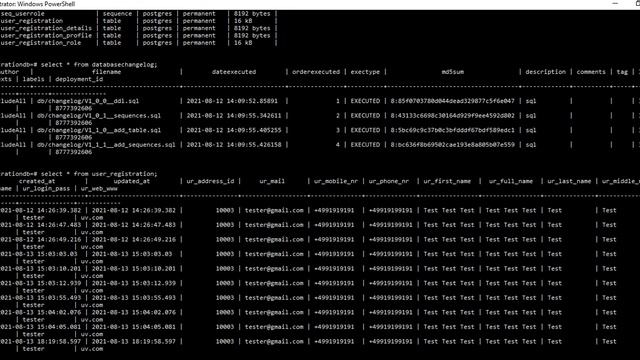Click the ur_address_id column header
This screenshot has height=360, width=640.
click(210, 181)
